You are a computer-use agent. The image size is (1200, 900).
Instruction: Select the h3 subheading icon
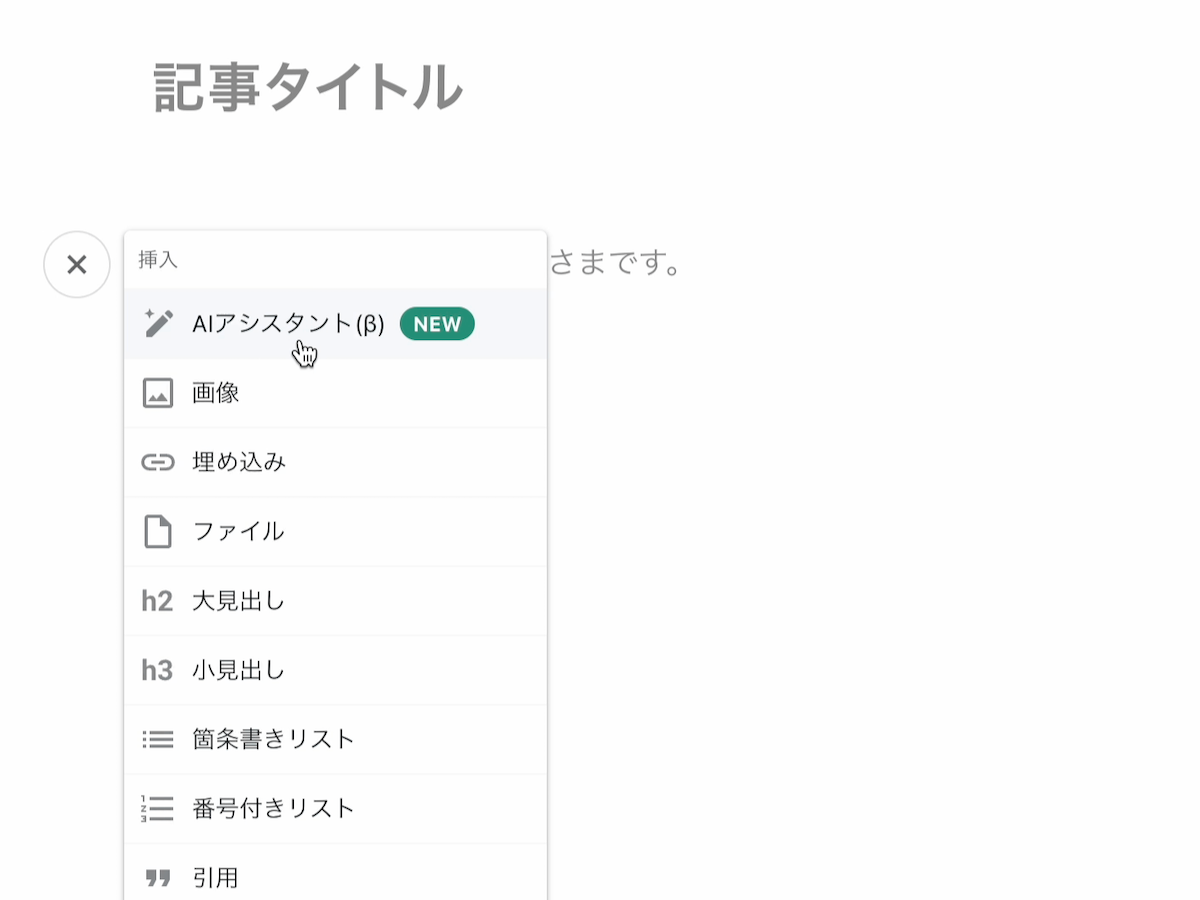coord(157,670)
